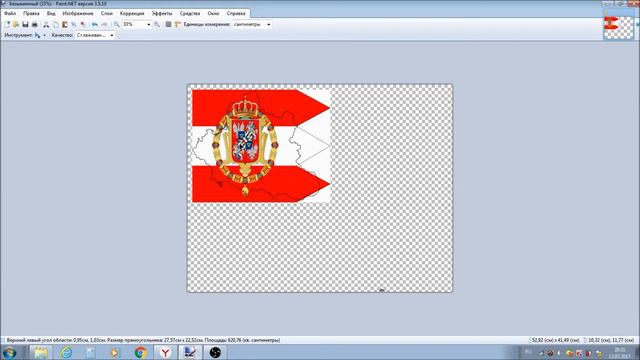This screenshot has width=640, height=360.
Task: Launch Internet Explorer from the taskbar
Action: (x=66, y=353)
